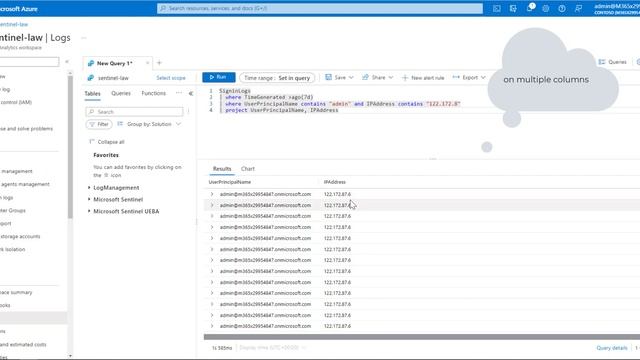This screenshot has height=360, width=640.
Task: Click the horizontal results scrollbar
Action: [x=422, y=337]
